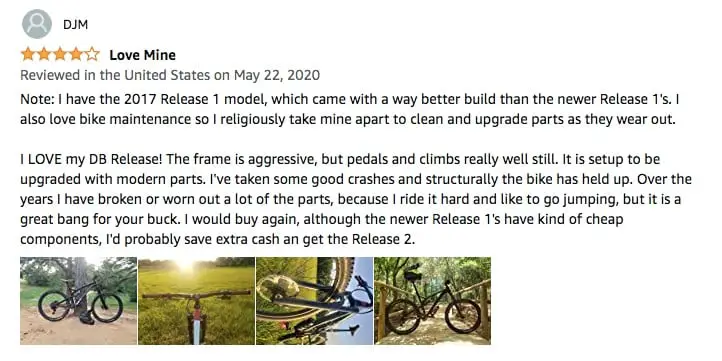Screen dimensions: 722x361
Task: Click the second filled orange rating star
Action: click(44, 54)
